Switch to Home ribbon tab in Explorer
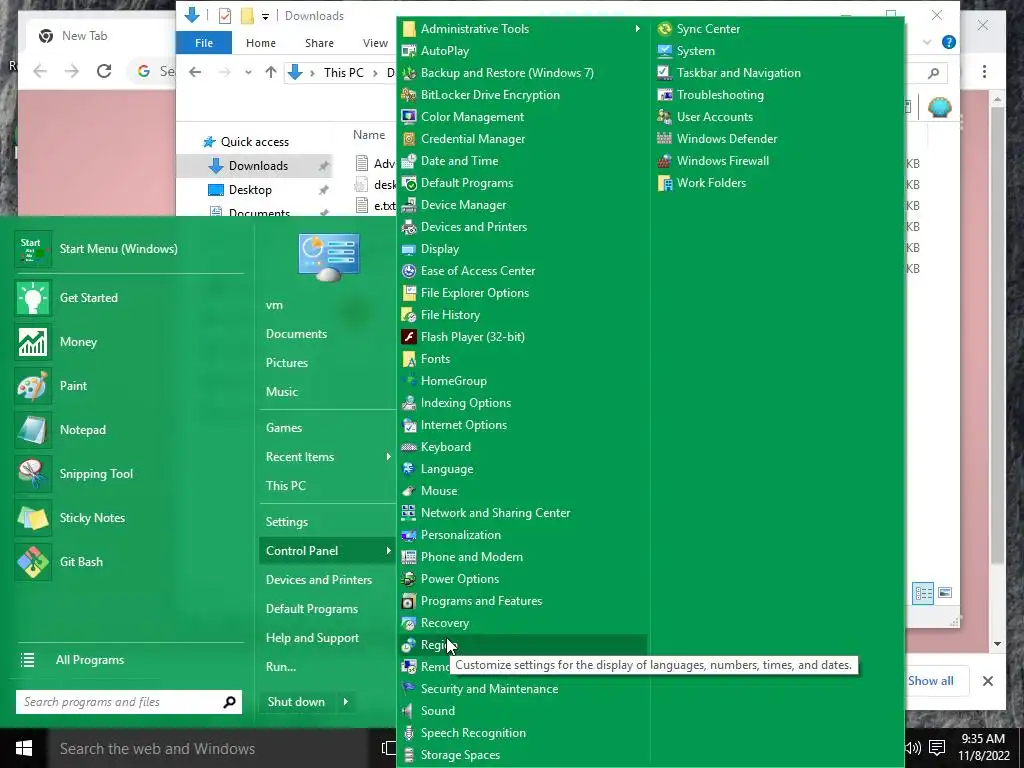The image size is (1024, 768). [261, 43]
